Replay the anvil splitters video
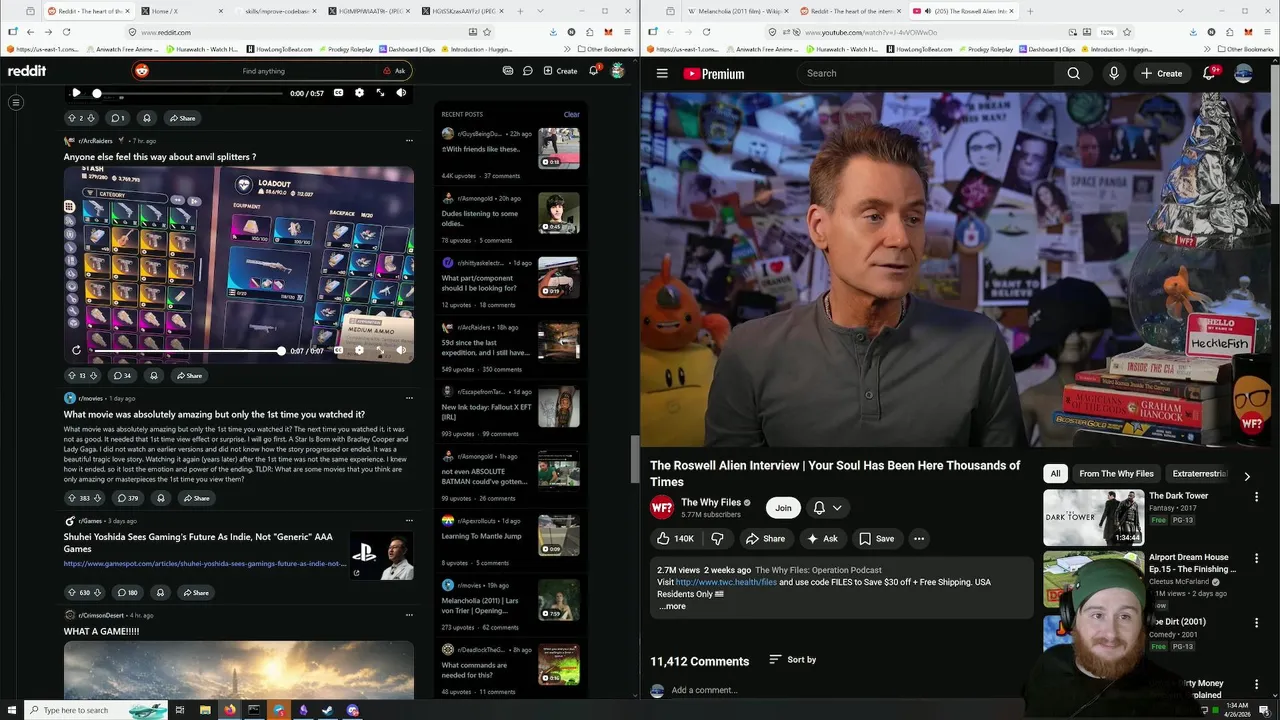This screenshot has height=720, width=1280. click(76, 350)
